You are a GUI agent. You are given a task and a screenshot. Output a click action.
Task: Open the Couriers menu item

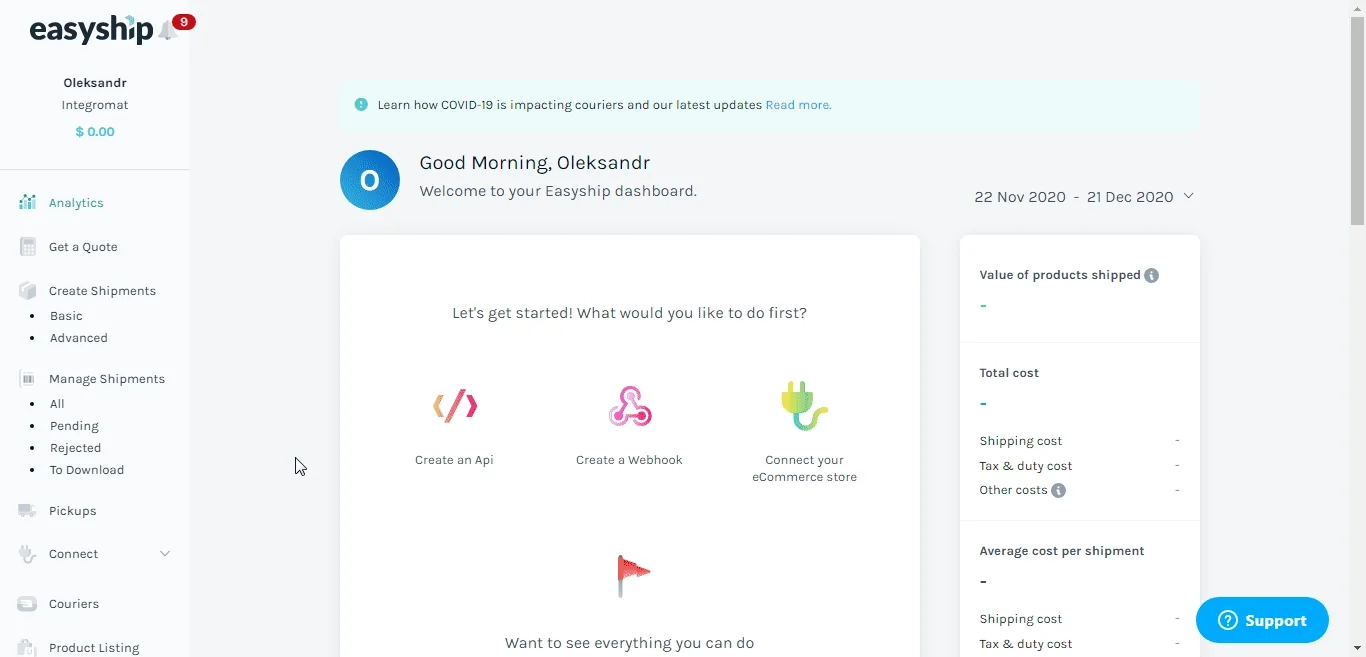pyautogui.click(x=74, y=604)
